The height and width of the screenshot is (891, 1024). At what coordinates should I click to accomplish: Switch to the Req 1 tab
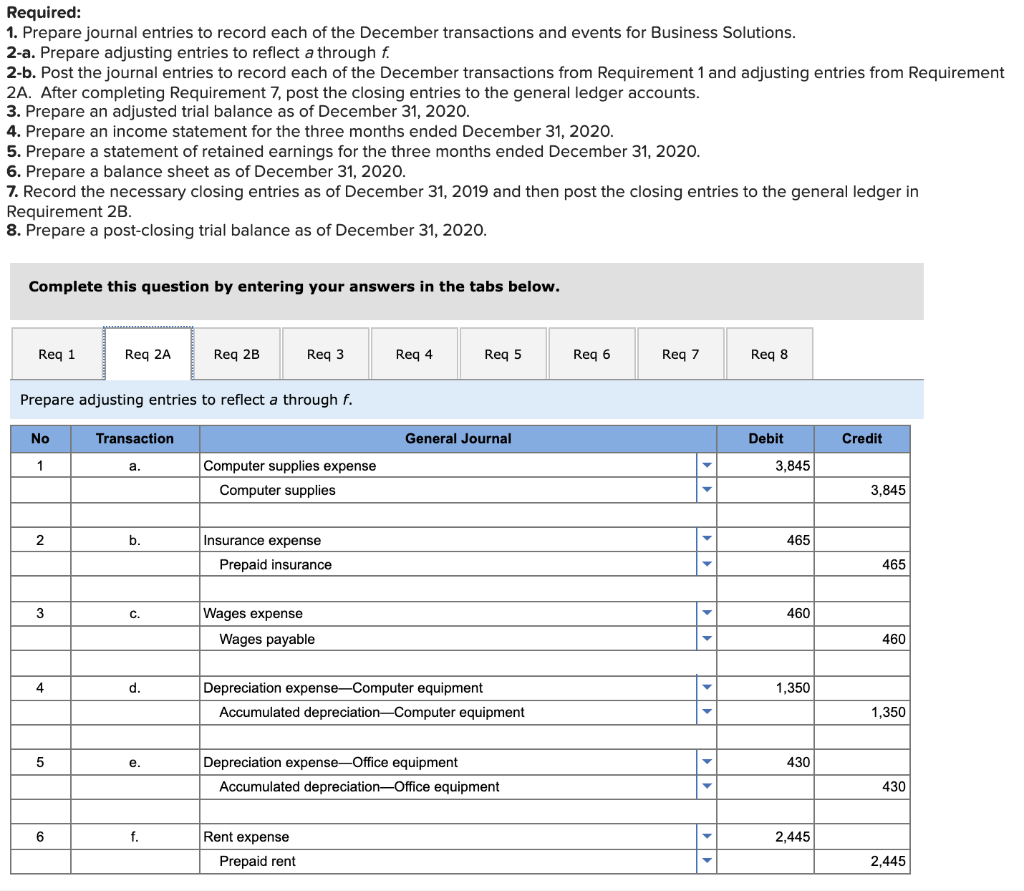[x=55, y=353]
